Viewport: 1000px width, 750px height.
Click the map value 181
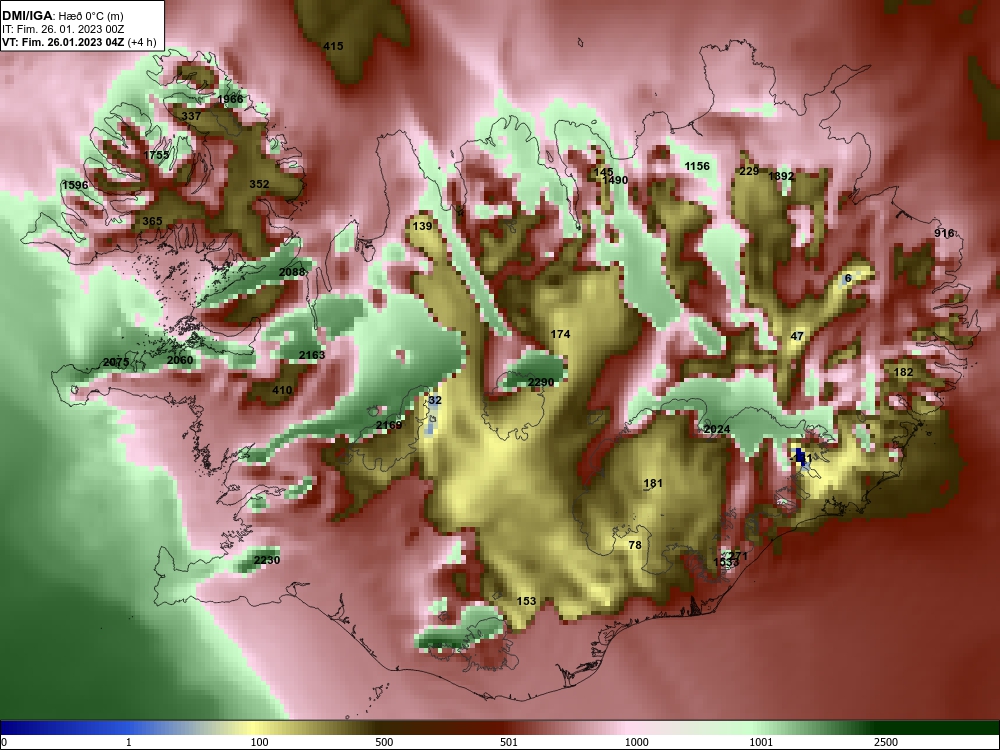tap(653, 483)
